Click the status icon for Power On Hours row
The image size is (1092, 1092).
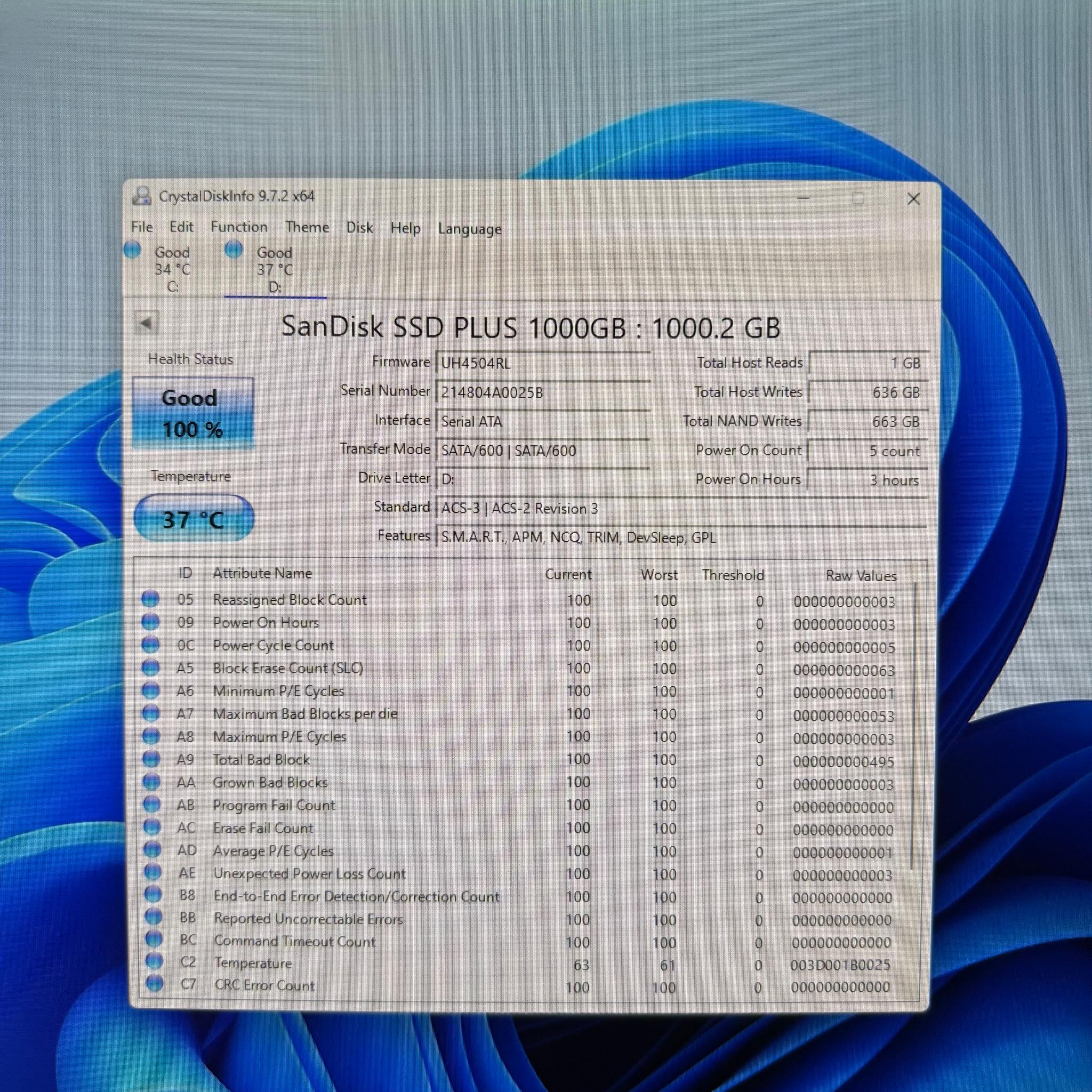[150, 622]
